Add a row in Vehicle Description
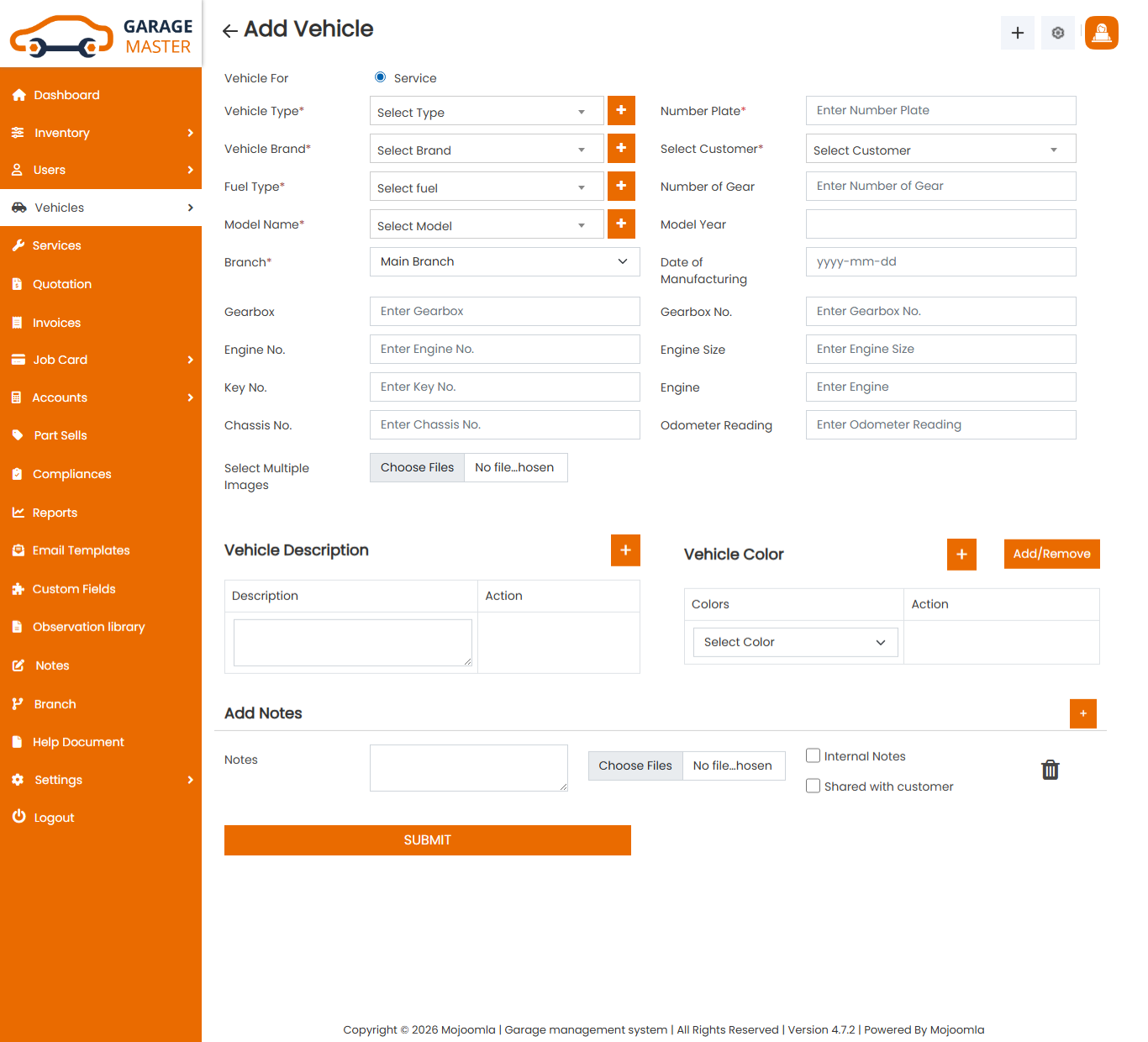1148x1042 pixels. (625, 550)
